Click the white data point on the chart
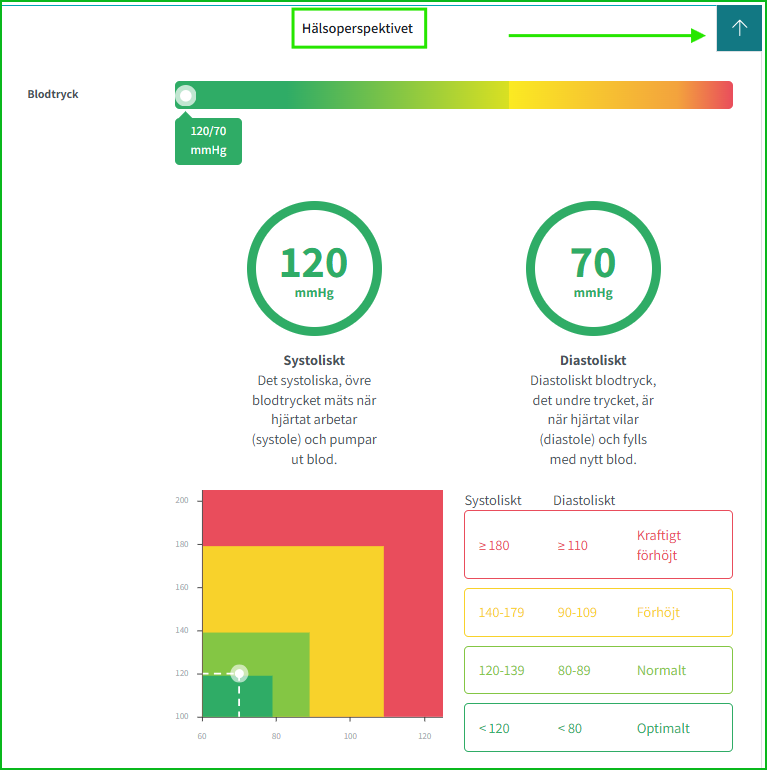Screen dimensions: 767x770 point(239,673)
